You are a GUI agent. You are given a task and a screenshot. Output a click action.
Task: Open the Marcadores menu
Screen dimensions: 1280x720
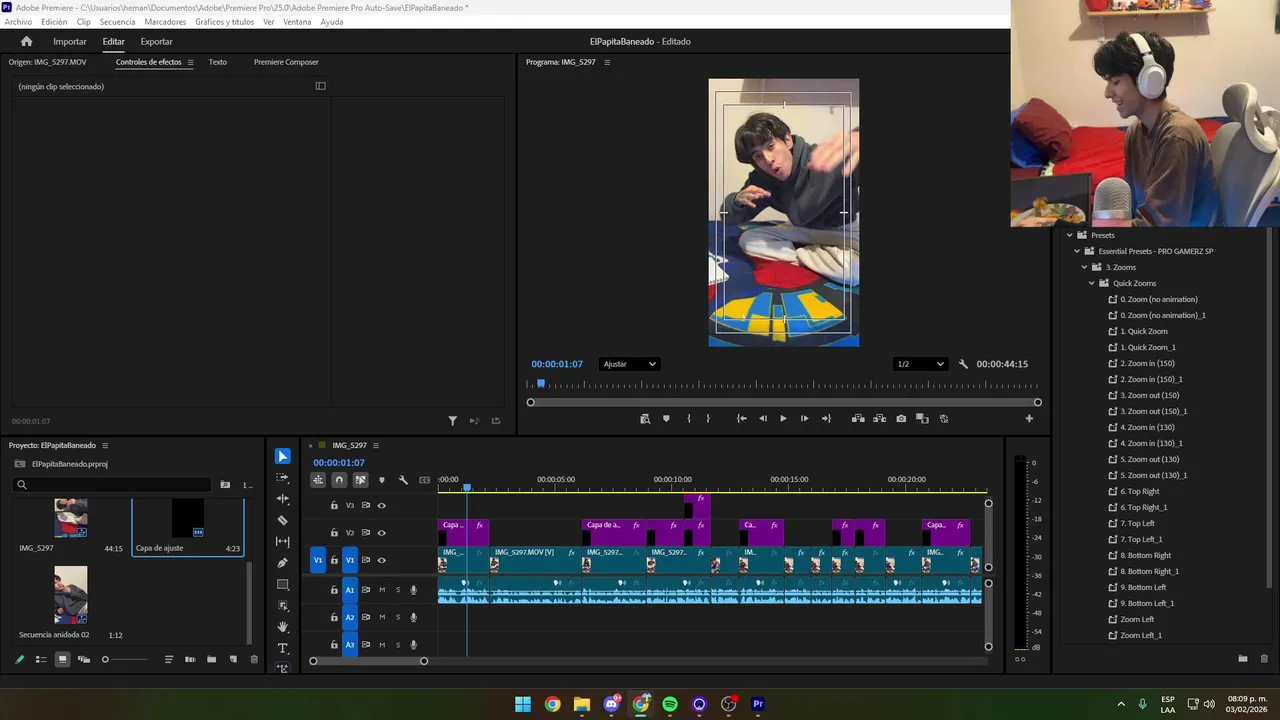(x=165, y=22)
